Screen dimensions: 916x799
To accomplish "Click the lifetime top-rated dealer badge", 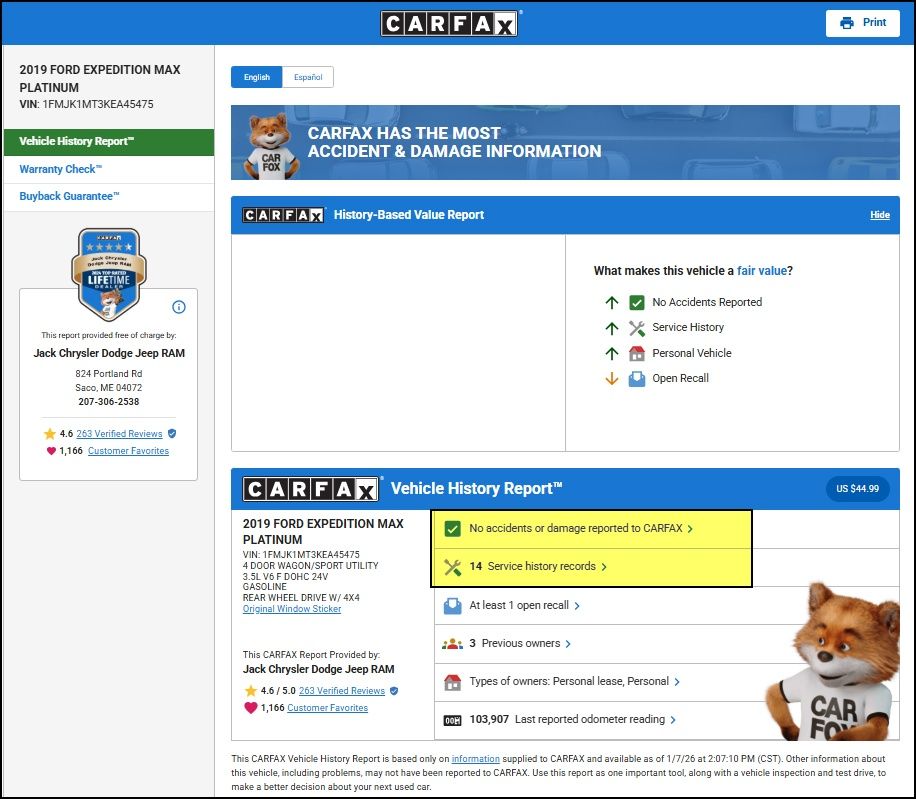I will [x=108, y=273].
